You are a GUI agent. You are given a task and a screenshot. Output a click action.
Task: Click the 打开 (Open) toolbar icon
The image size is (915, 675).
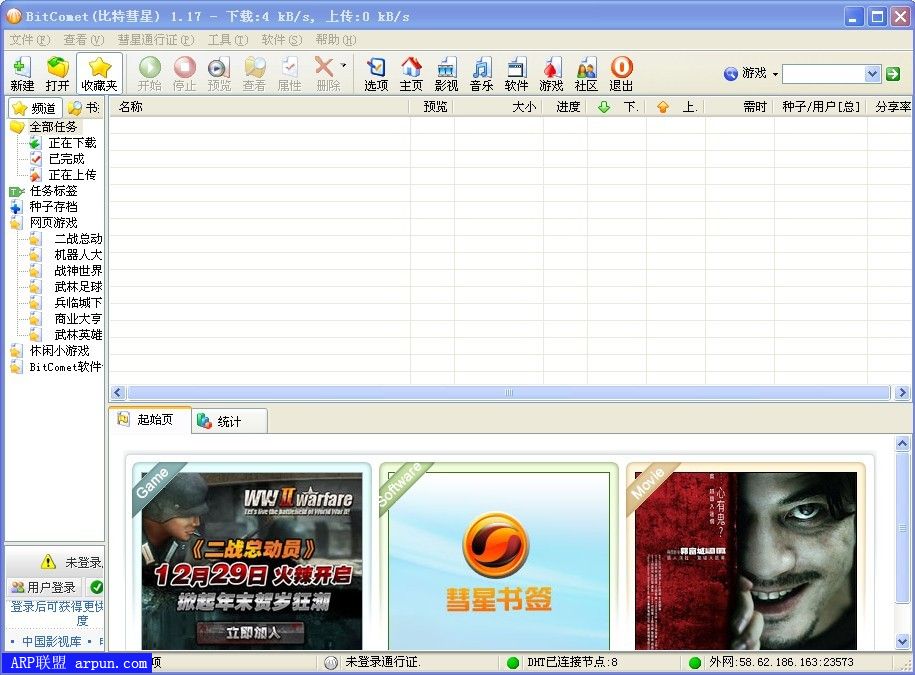(x=57, y=74)
